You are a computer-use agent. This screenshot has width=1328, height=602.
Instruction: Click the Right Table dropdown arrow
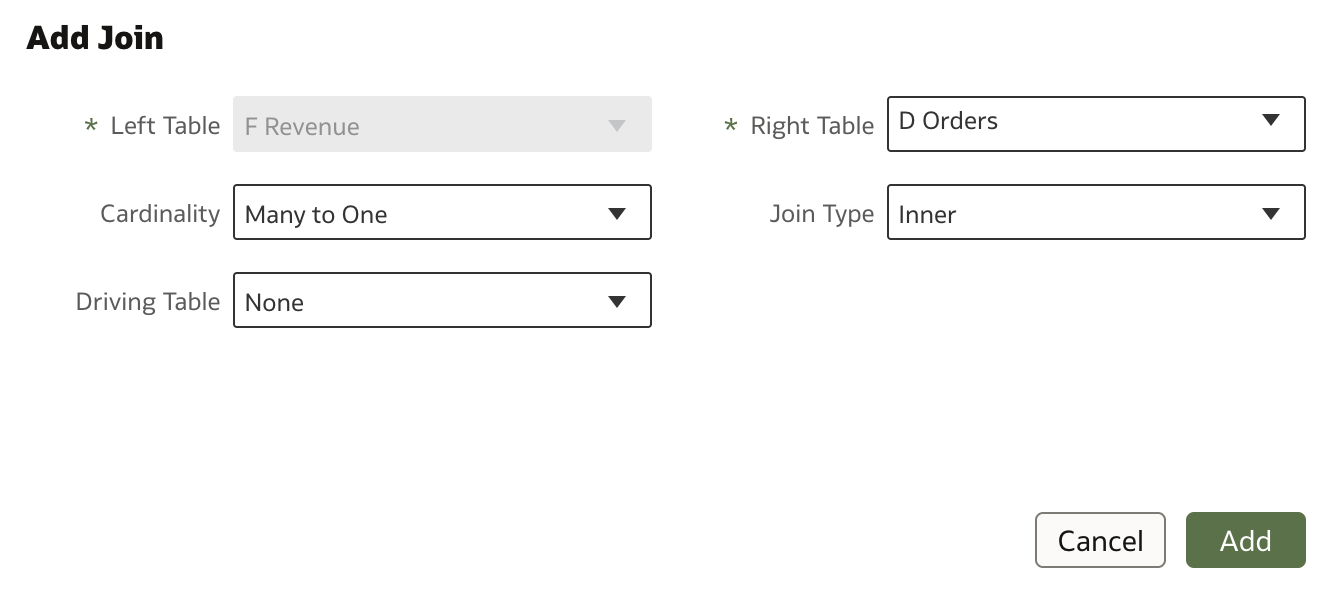click(x=1271, y=121)
